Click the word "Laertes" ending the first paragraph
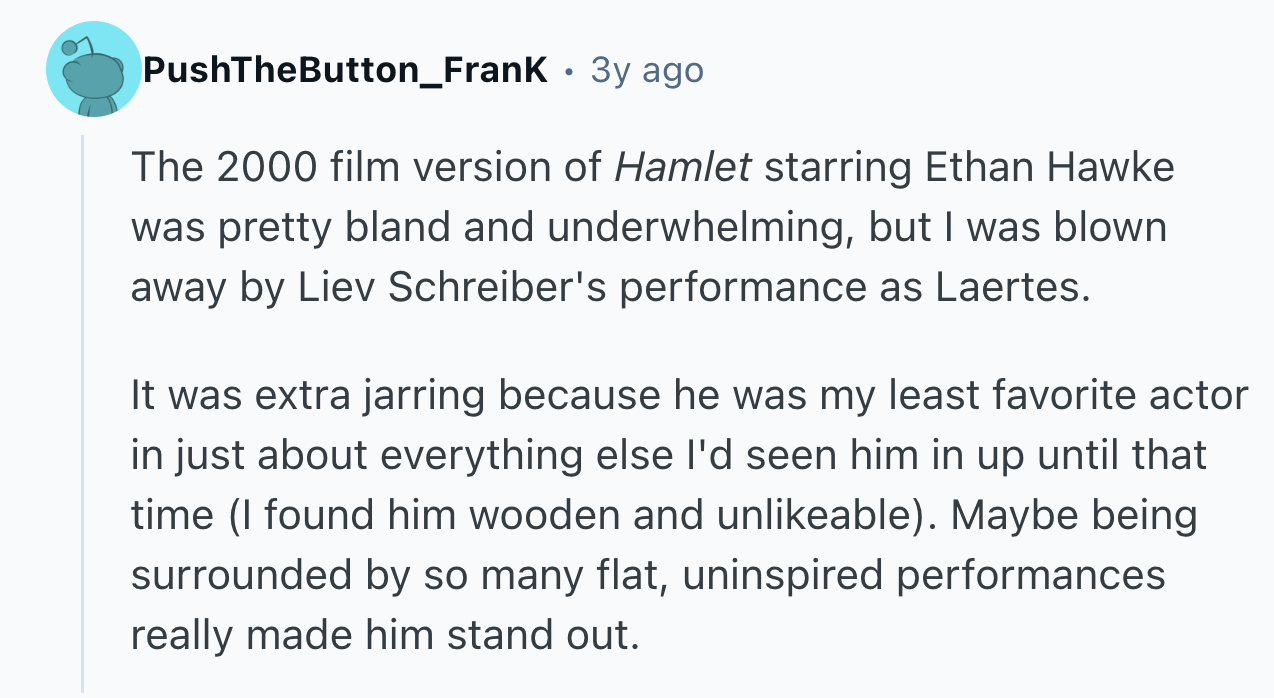This screenshot has height=698, width=1274. (1007, 287)
